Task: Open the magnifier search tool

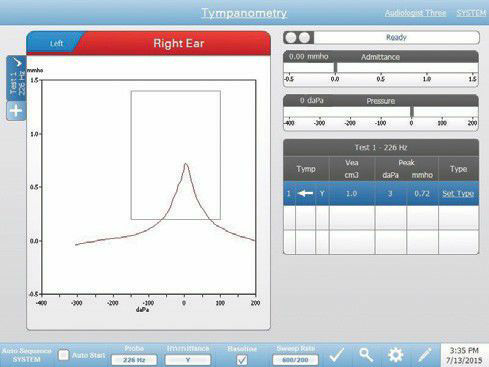Action: [366, 355]
